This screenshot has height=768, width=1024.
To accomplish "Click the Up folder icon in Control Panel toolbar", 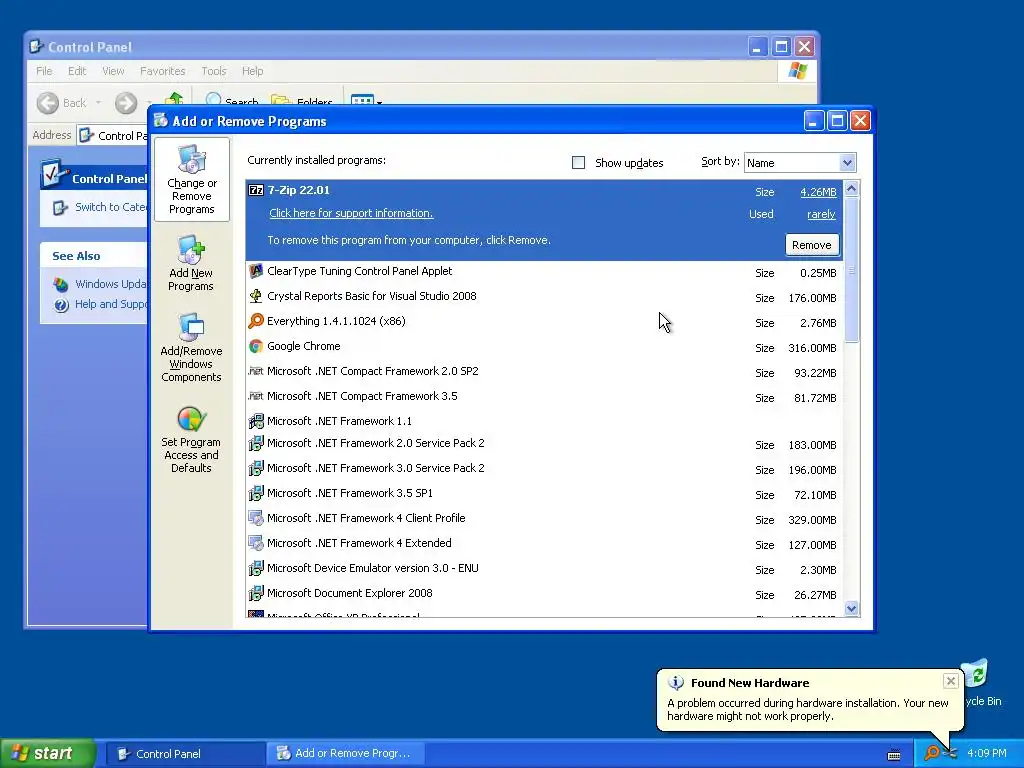I will 174,99.
